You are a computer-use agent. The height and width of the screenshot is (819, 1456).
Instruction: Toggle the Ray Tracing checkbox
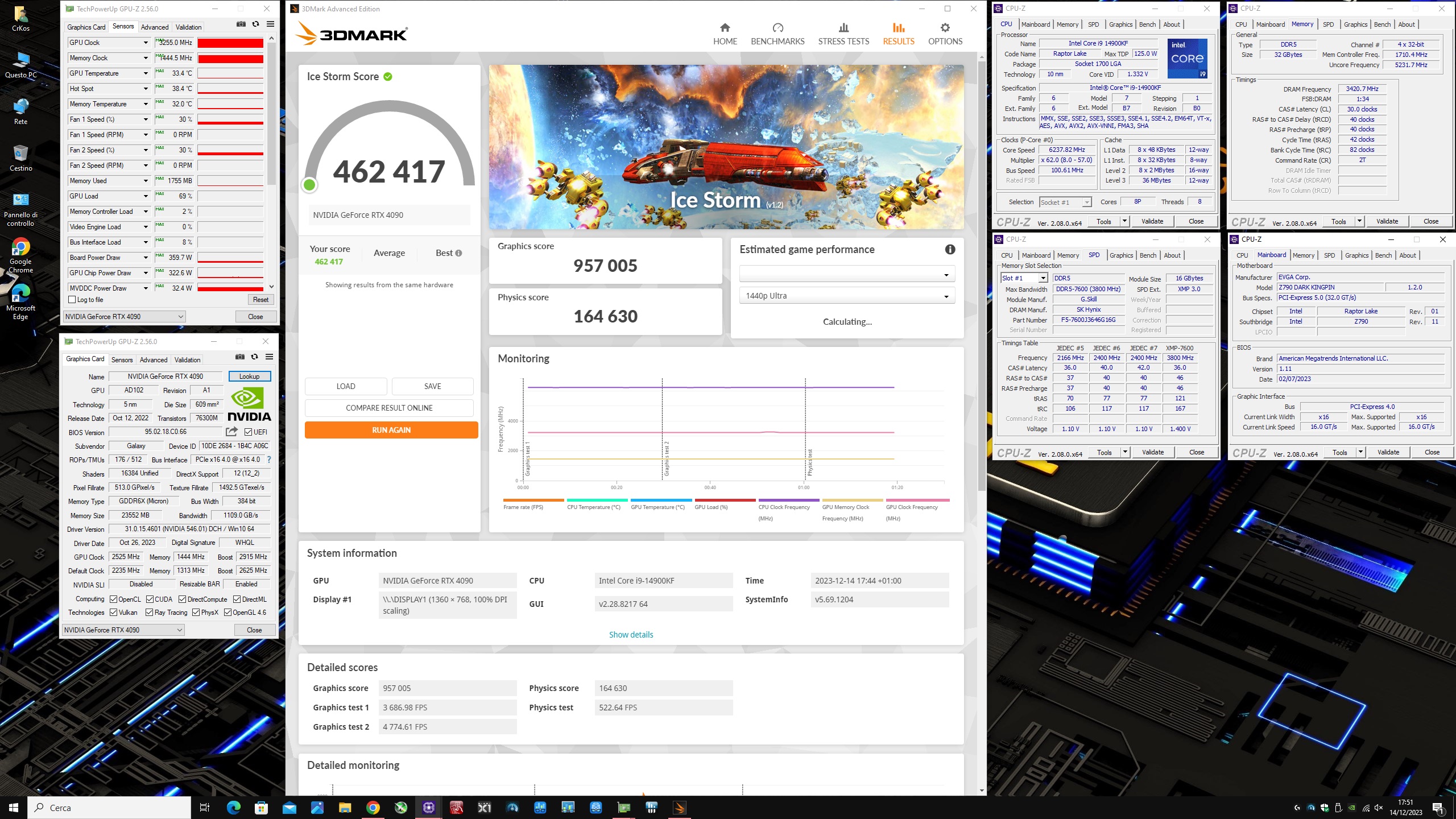pos(149,613)
